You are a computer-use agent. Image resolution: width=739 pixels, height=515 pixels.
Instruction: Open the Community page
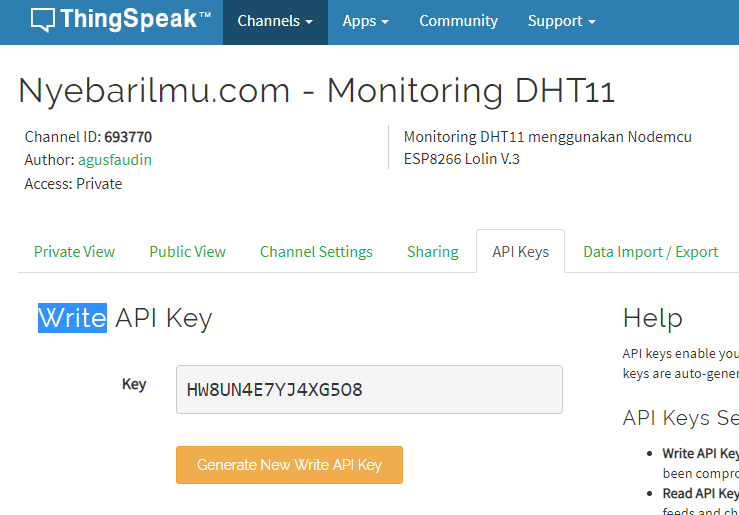click(458, 21)
